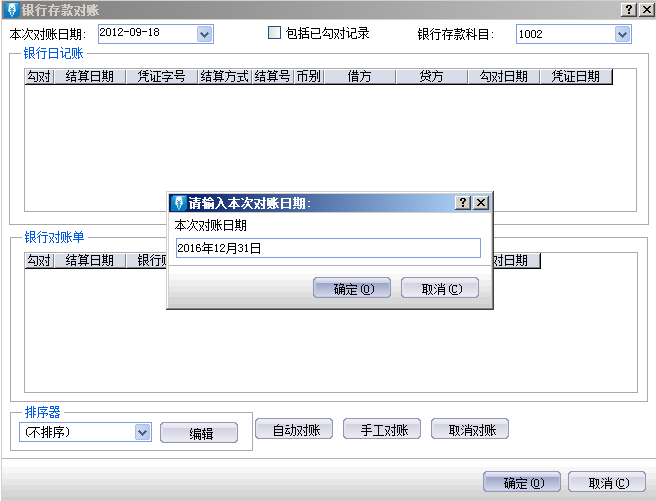Close the bank deposit reconciliation window
Viewport: 656px width, 501px height.
(647, 10)
